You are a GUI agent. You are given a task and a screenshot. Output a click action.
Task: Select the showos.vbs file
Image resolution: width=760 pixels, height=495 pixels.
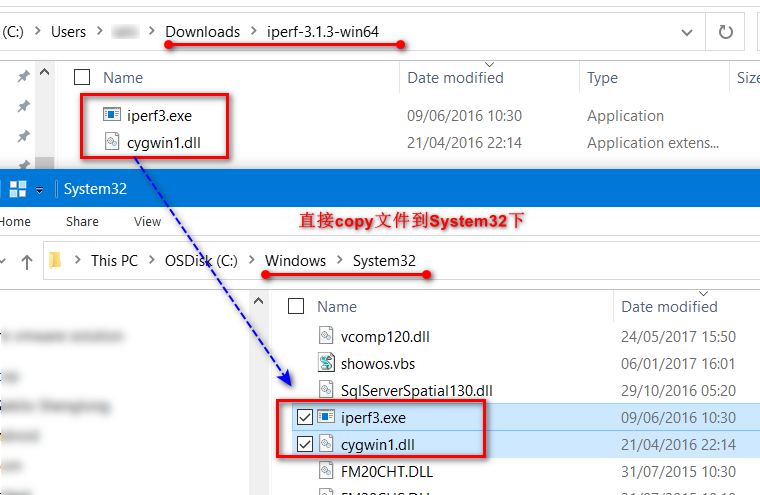tap(378, 364)
